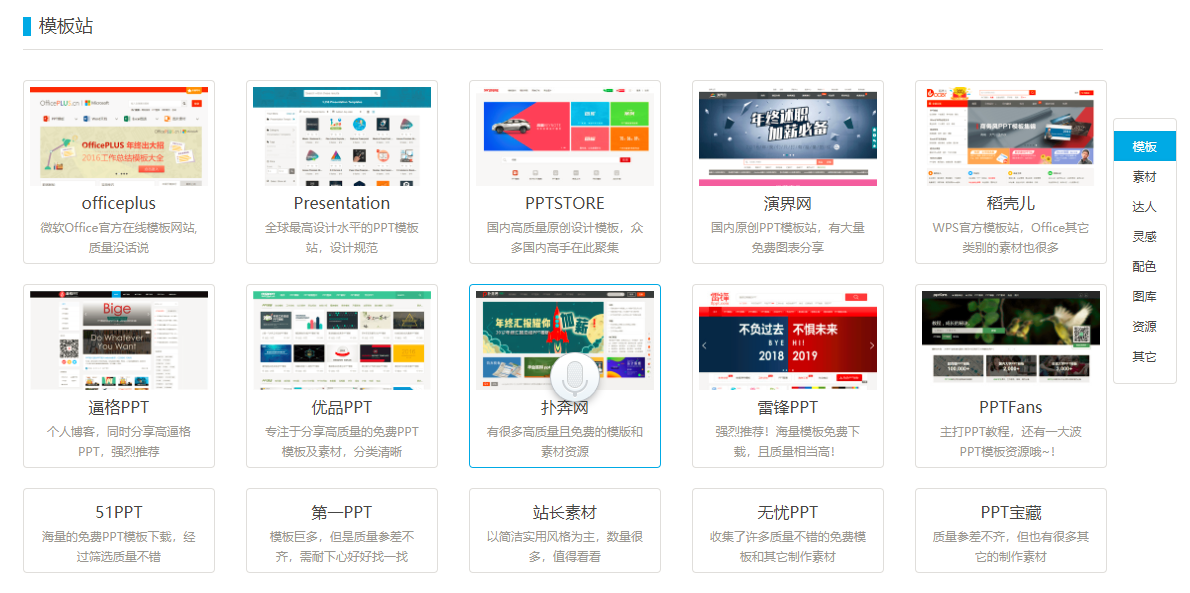Viewport: 1190px width, 593px height.
Task: Click description 收集了许多质量不错的免费模板
Action: point(788,547)
